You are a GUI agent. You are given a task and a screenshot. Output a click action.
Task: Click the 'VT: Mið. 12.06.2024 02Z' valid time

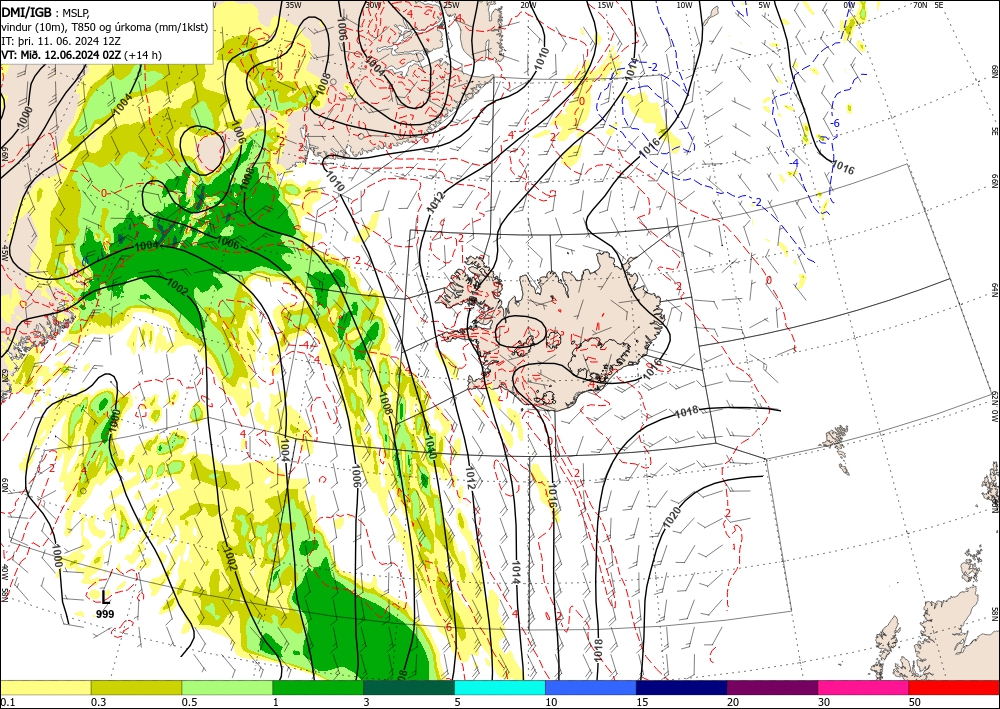coord(61,55)
